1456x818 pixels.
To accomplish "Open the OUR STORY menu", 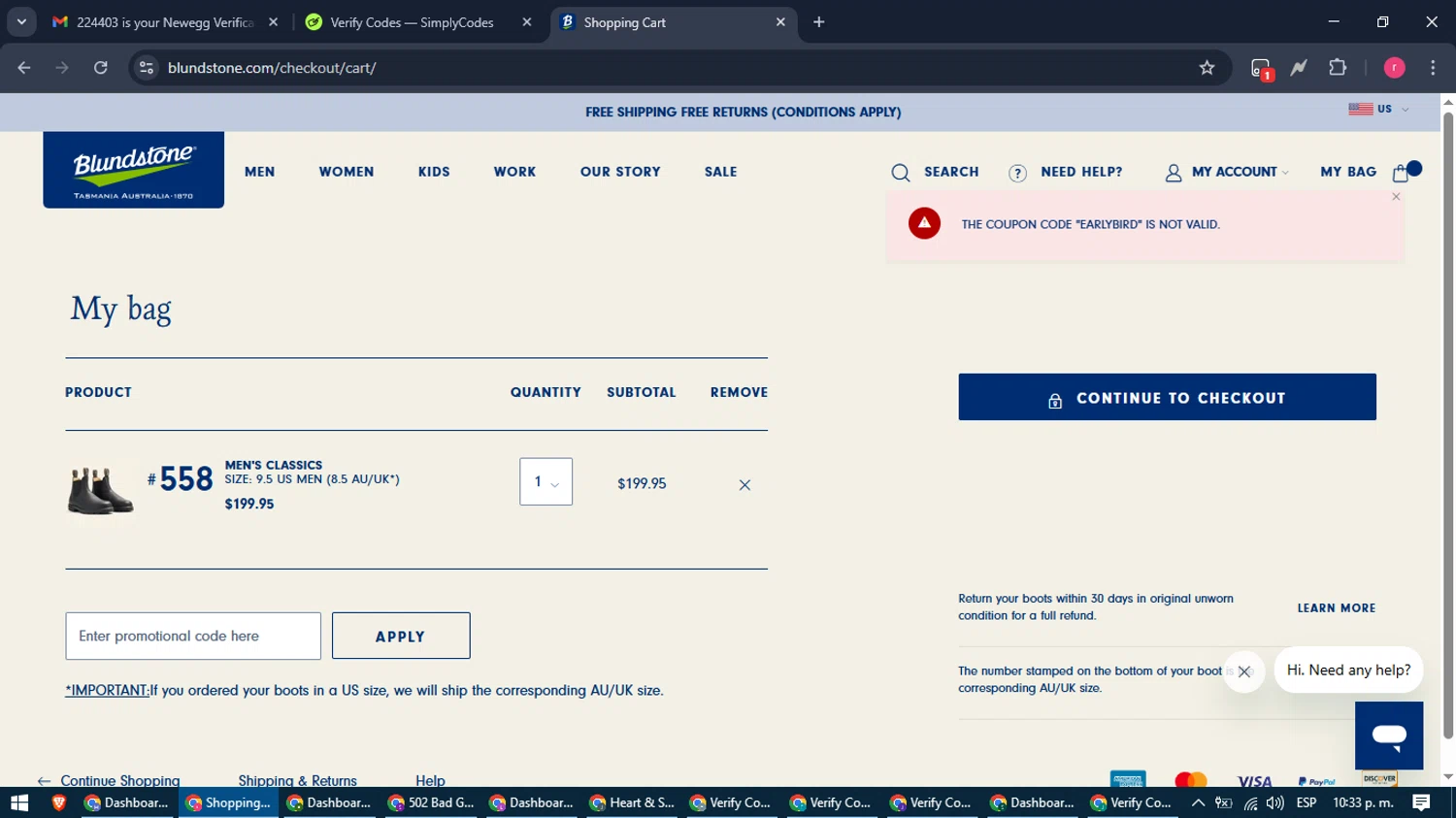I will tap(620, 172).
